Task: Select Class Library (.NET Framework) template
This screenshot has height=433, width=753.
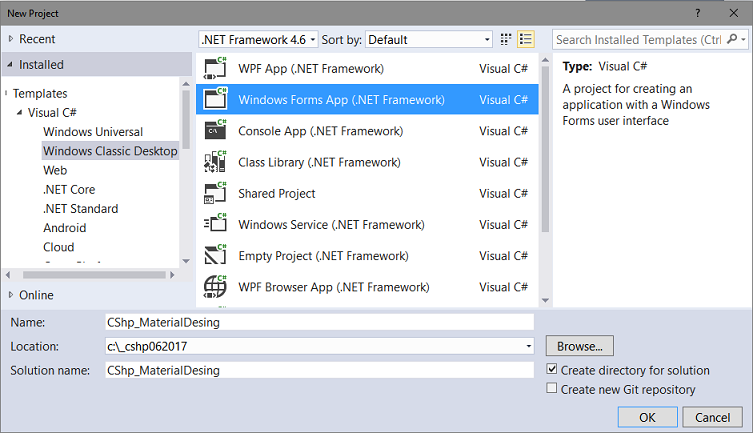Action: 367,162
